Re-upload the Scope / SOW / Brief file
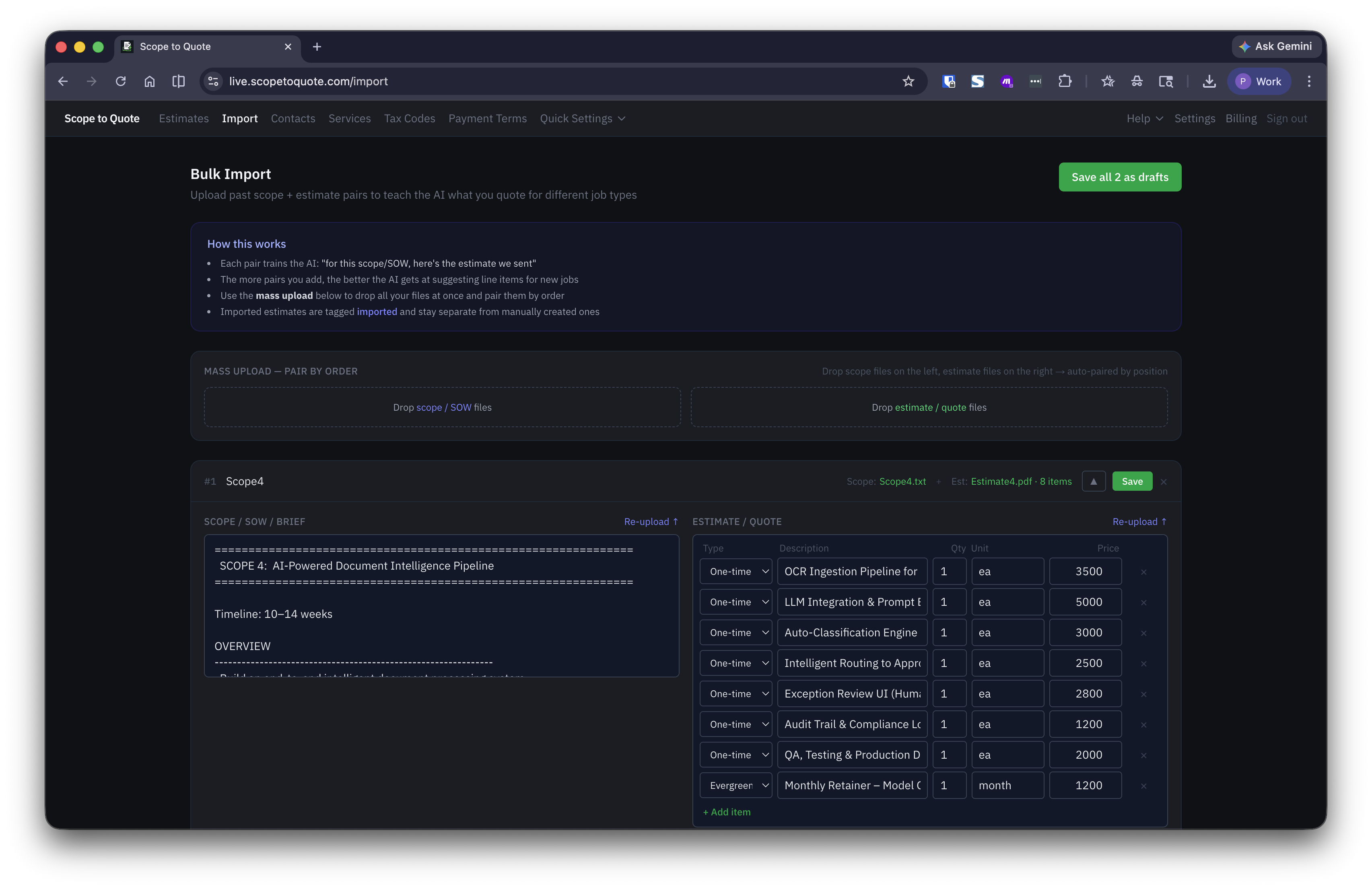Image resolution: width=1372 pixels, height=889 pixels. (651, 521)
